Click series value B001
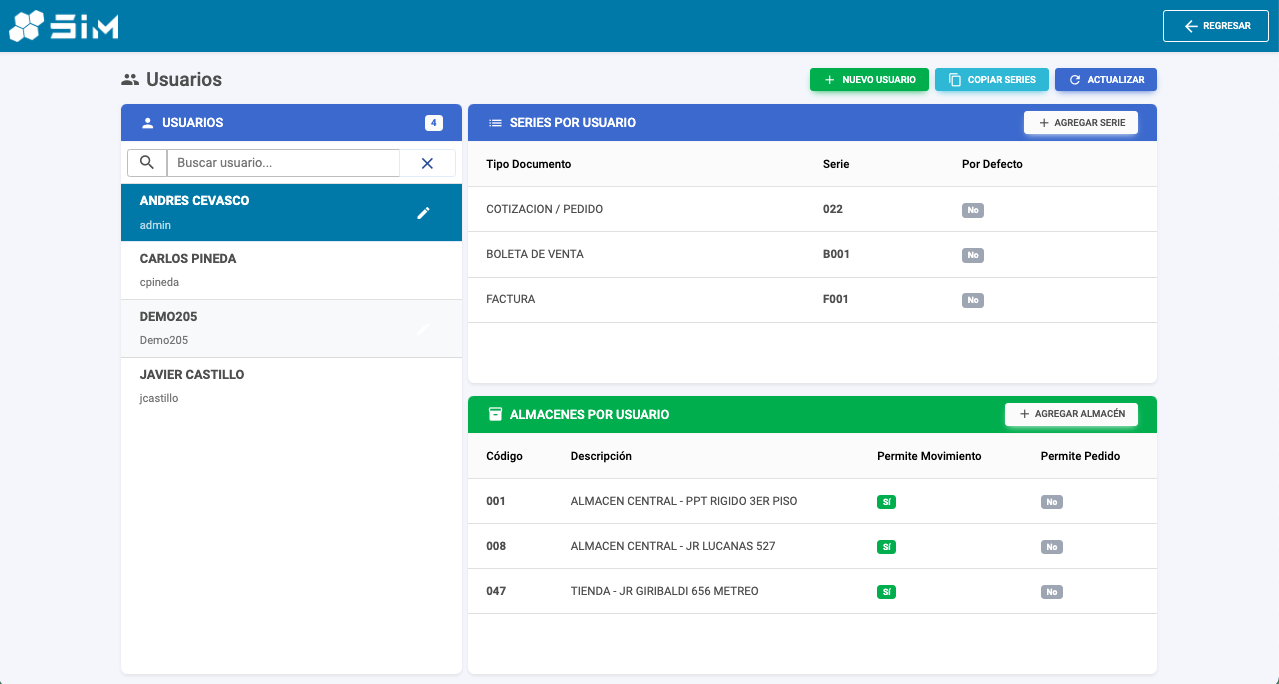This screenshot has width=1279, height=684. point(836,254)
